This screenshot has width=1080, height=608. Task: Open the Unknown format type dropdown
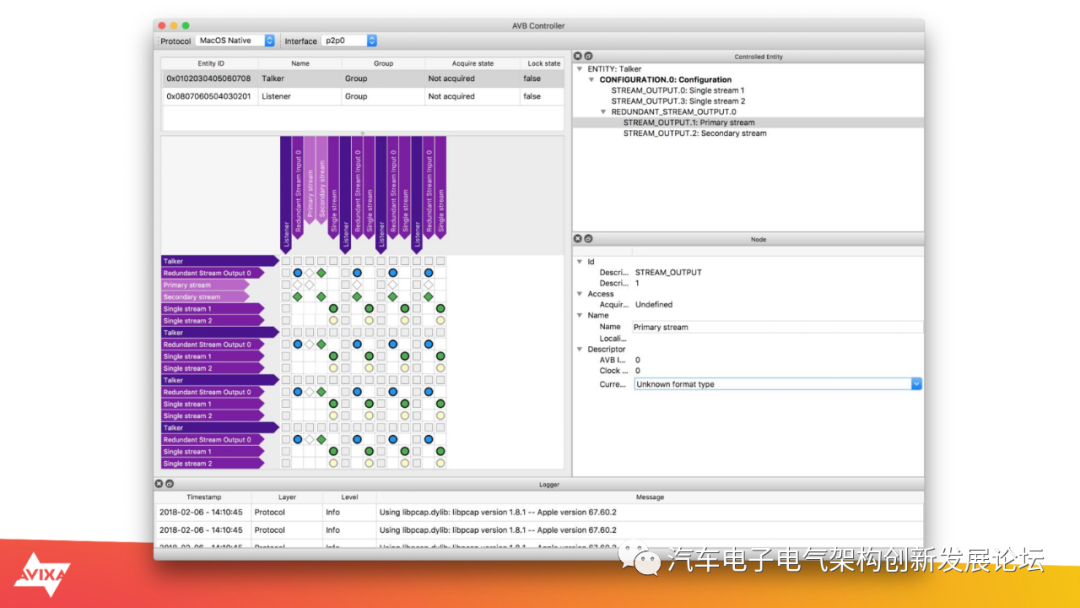(777, 384)
